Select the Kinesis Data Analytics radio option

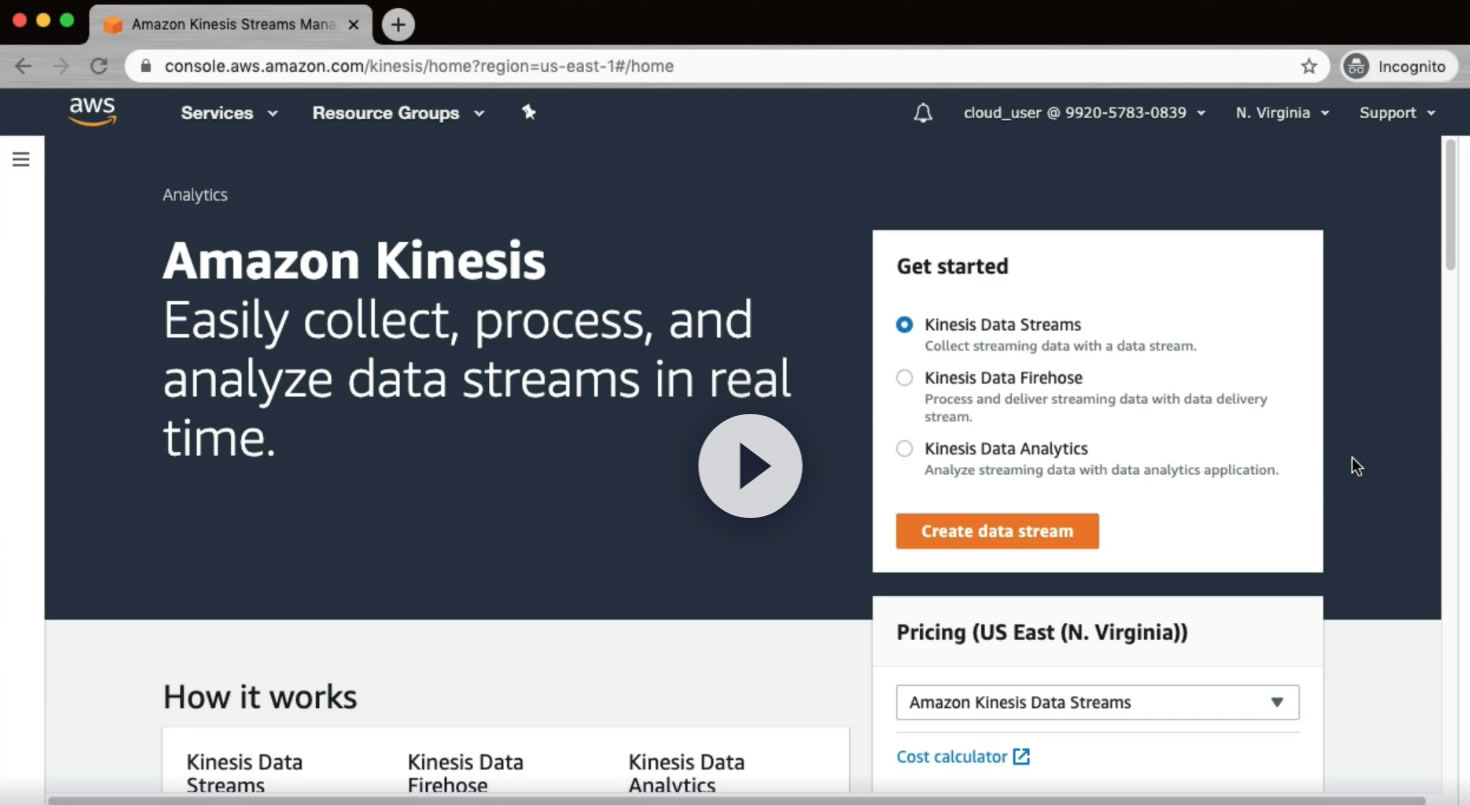tap(905, 449)
